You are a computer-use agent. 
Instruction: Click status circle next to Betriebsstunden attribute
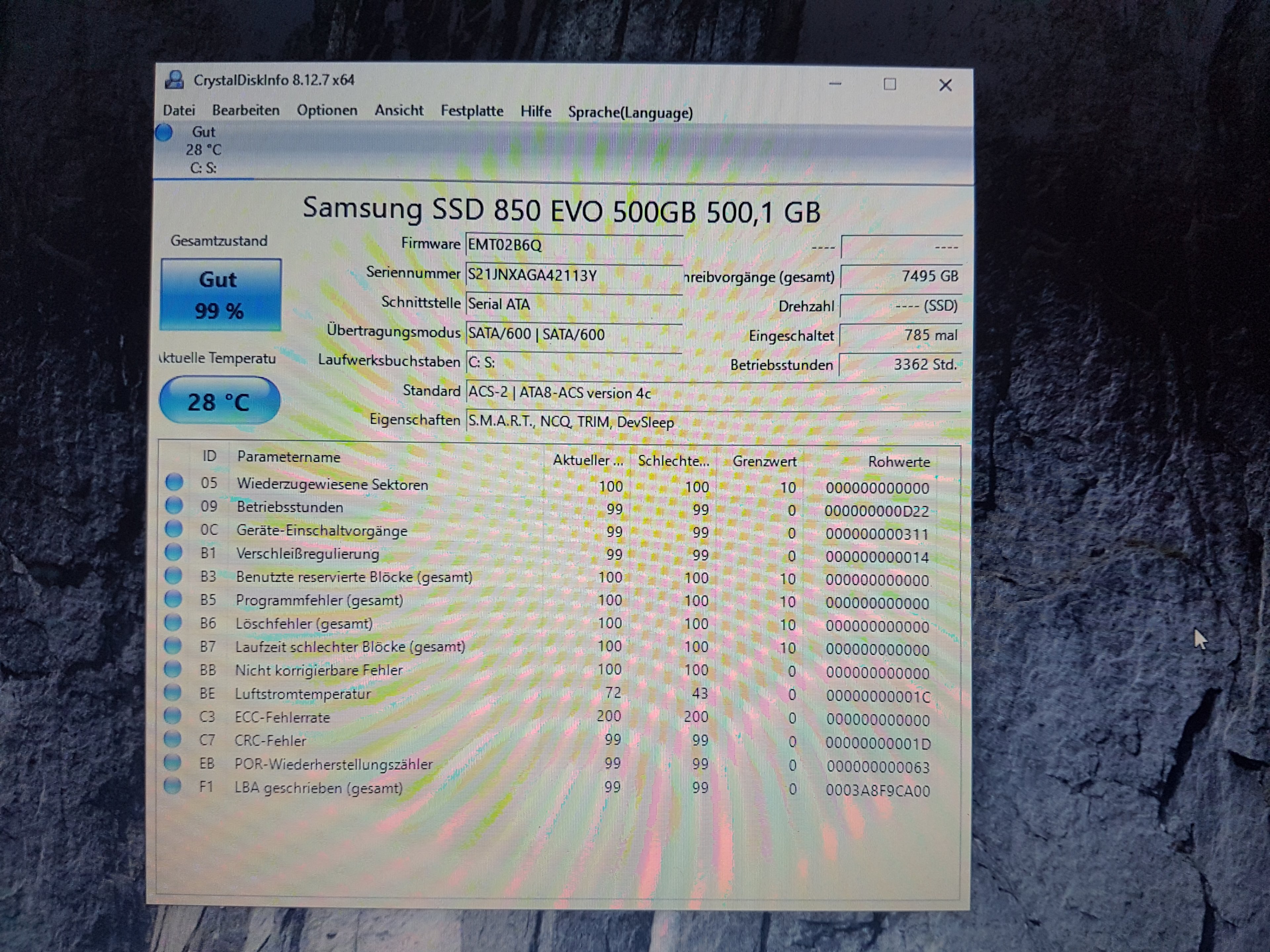coord(174,505)
